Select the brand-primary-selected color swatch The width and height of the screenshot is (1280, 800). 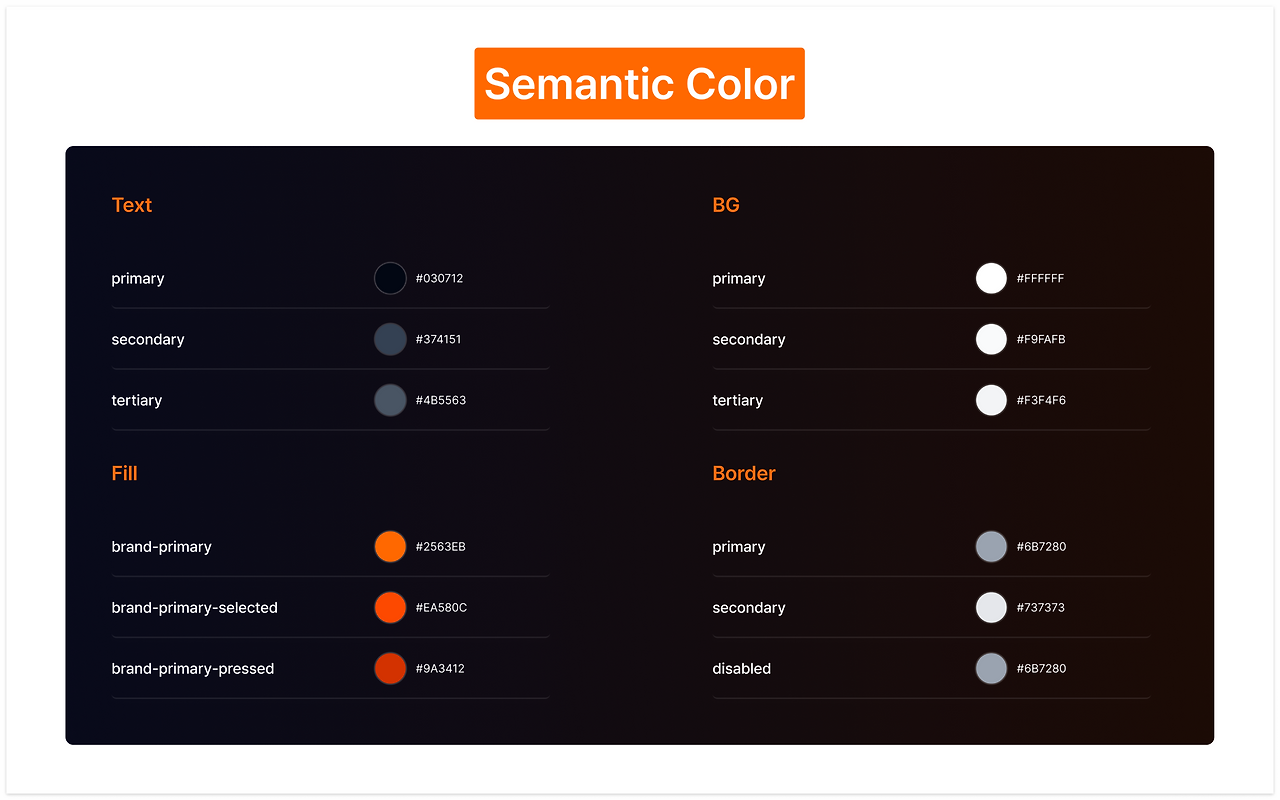point(390,608)
